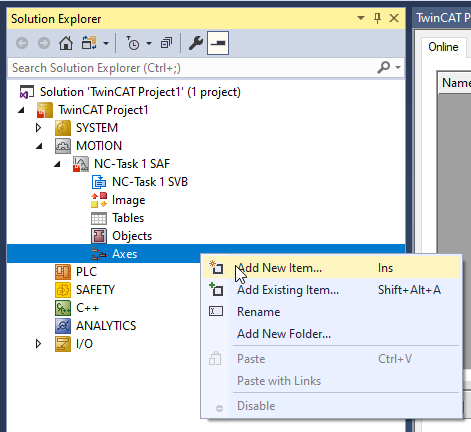Toggle the Preview Selected Items button
The image size is (471, 432).
click(x=218, y=43)
